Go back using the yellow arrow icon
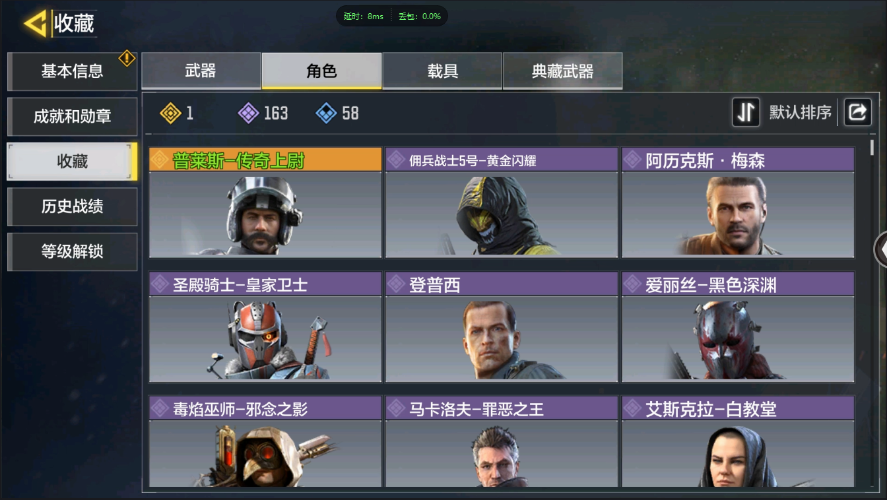The height and width of the screenshot is (500, 887). tap(35, 24)
